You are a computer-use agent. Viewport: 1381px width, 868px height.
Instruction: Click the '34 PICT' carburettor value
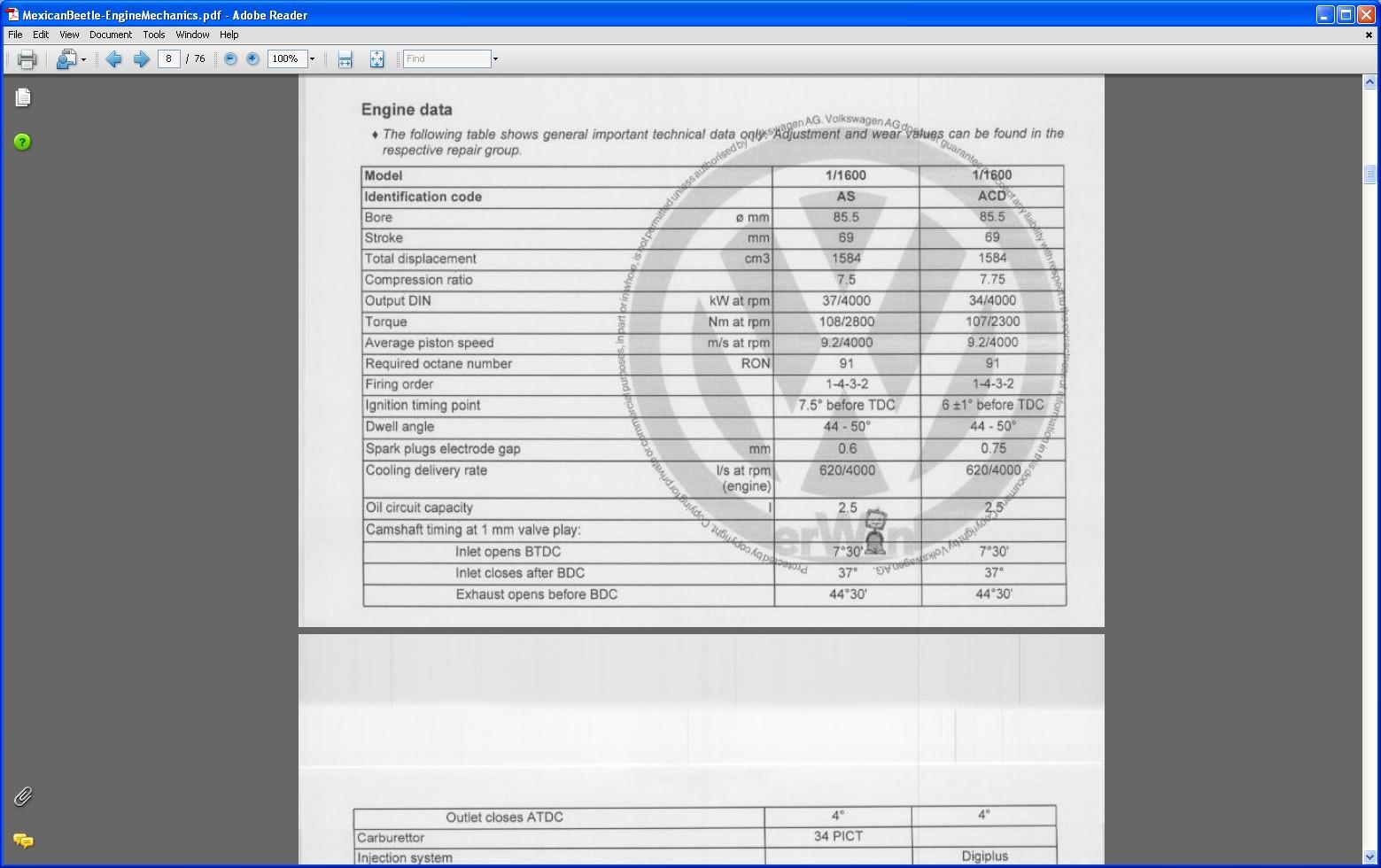838,836
